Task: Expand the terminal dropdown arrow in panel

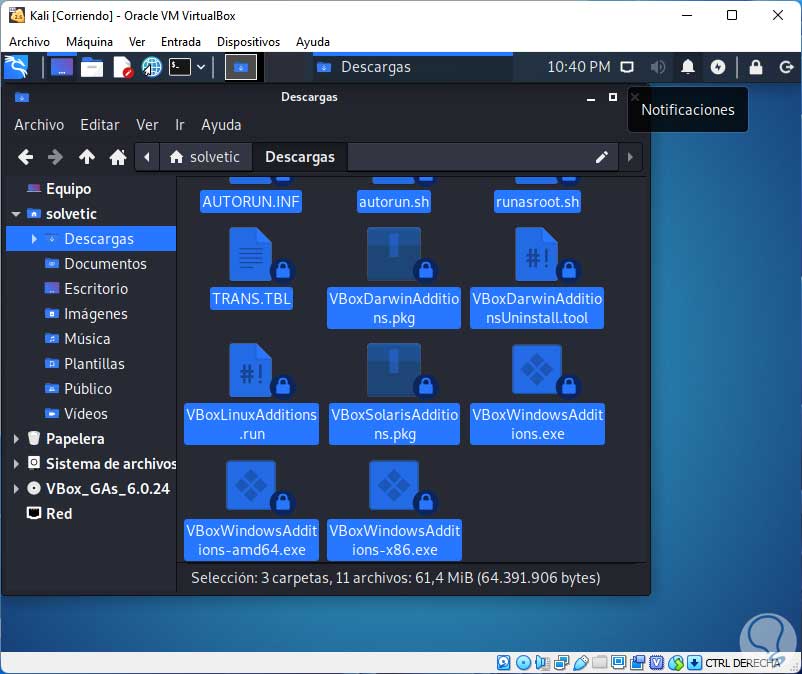Action: (201, 67)
